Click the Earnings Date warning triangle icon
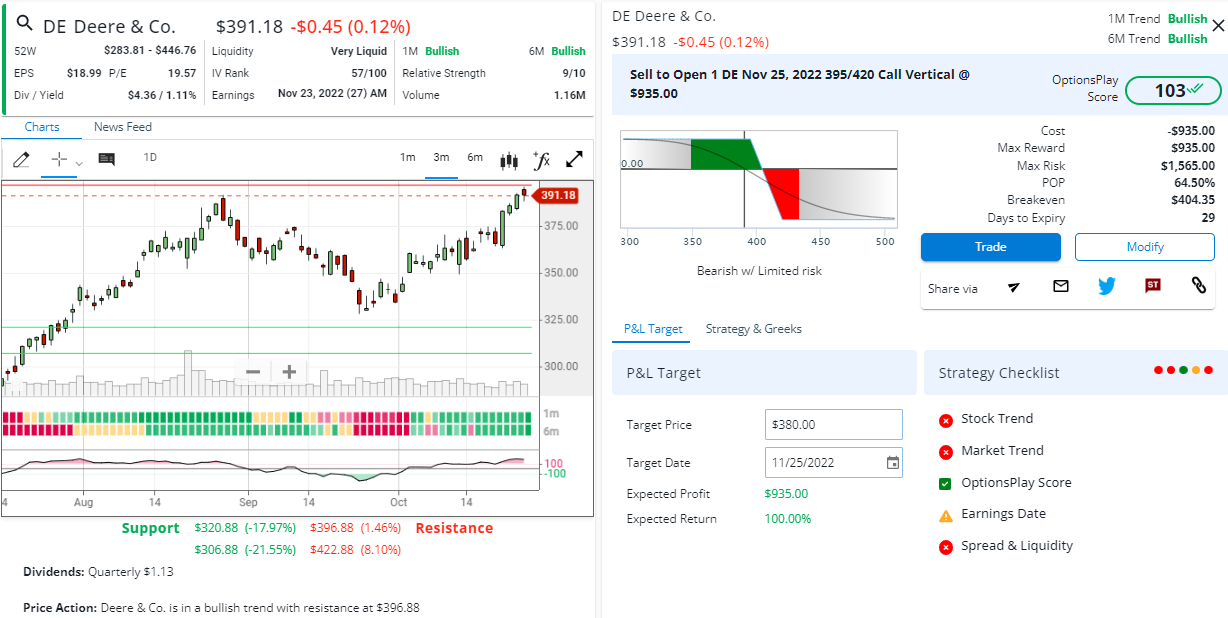 [x=946, y=515]
